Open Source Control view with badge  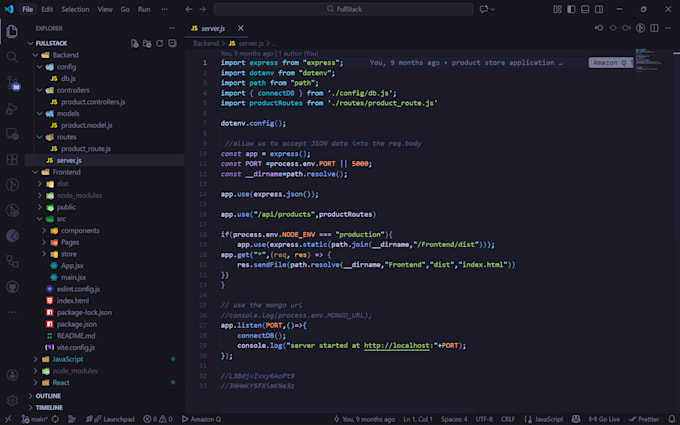pos(13,83)
